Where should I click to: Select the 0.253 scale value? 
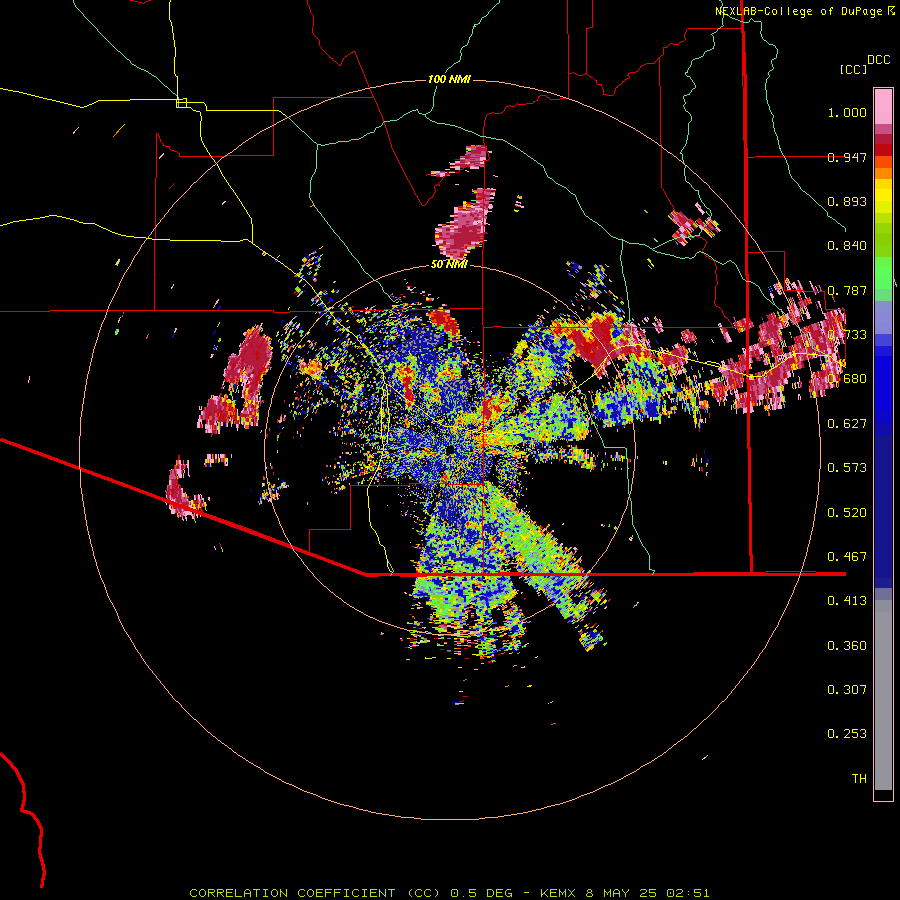pos(847,734)
